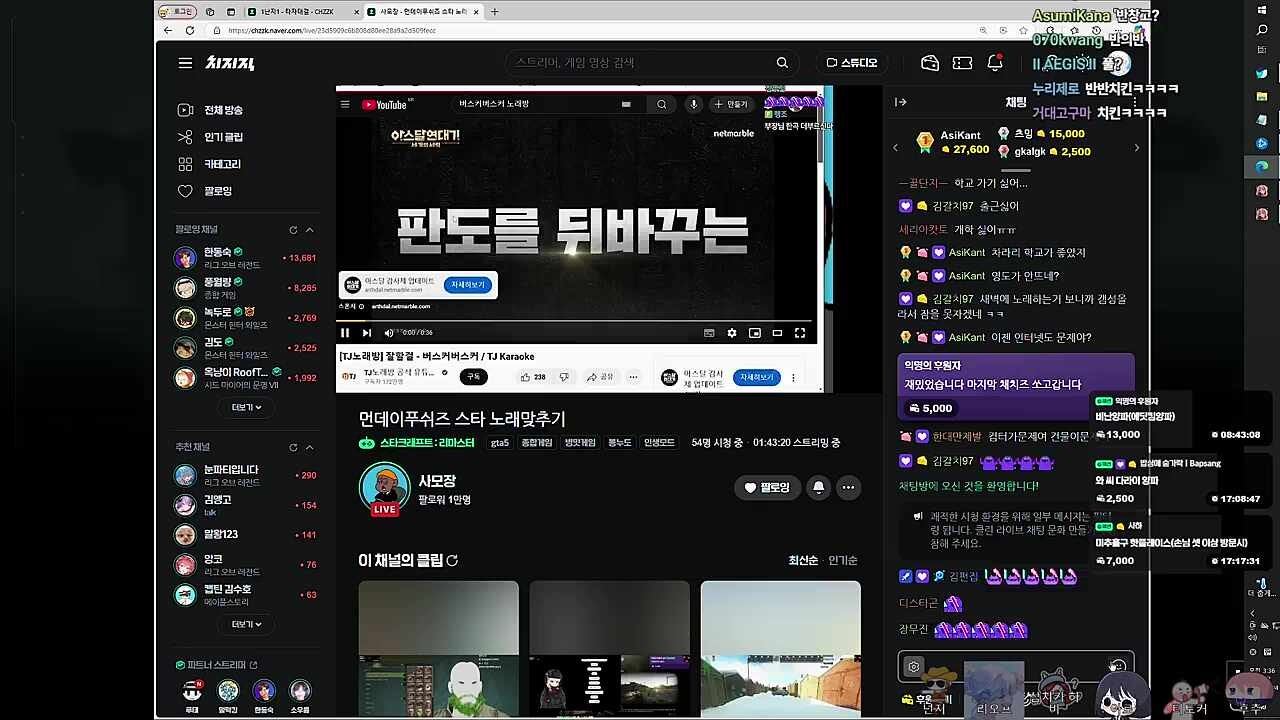Open the 스튜디오 studio button
This screenshot has width=1280, height=720.
click(x=851, y=63)
